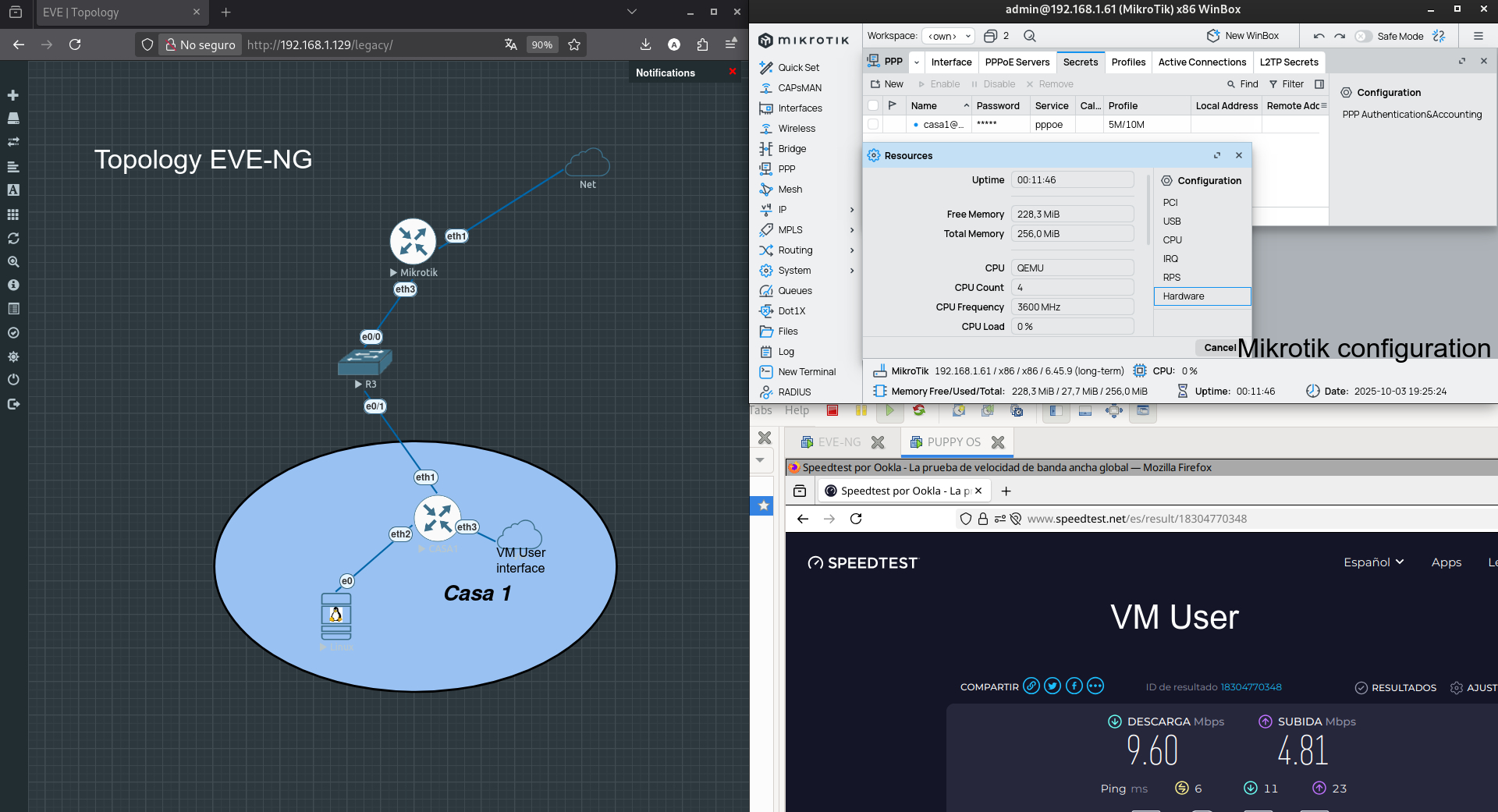Click the add object plus icon in EVE sidebar

pyautogui.click(x=13, y=95)
